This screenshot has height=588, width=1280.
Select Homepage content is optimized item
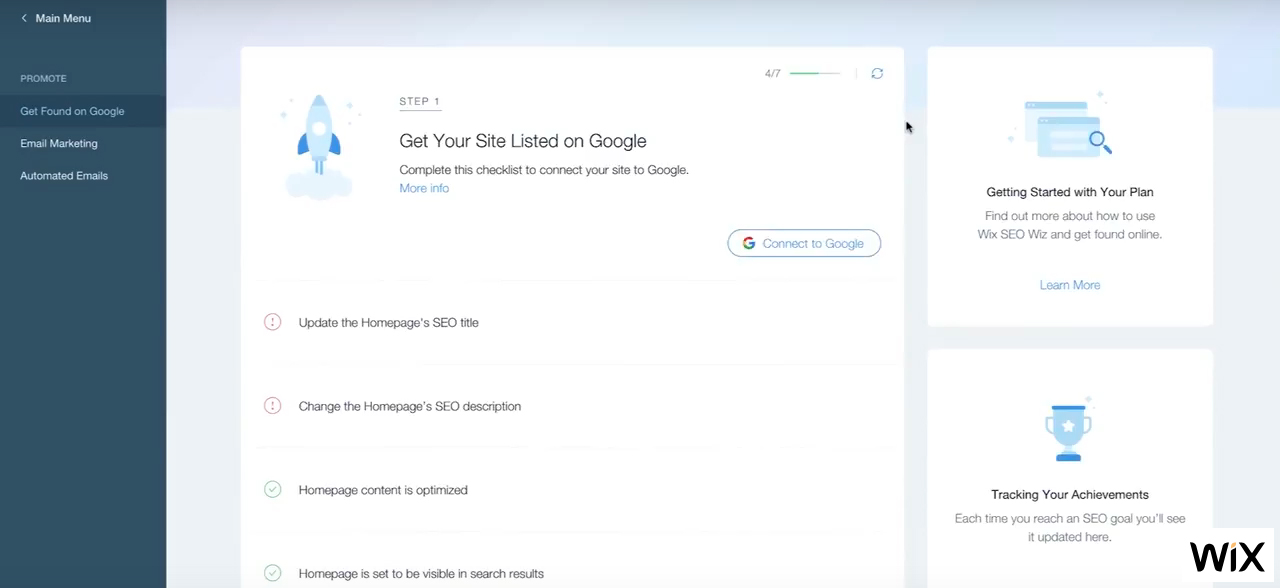click(x=383, y=490)
